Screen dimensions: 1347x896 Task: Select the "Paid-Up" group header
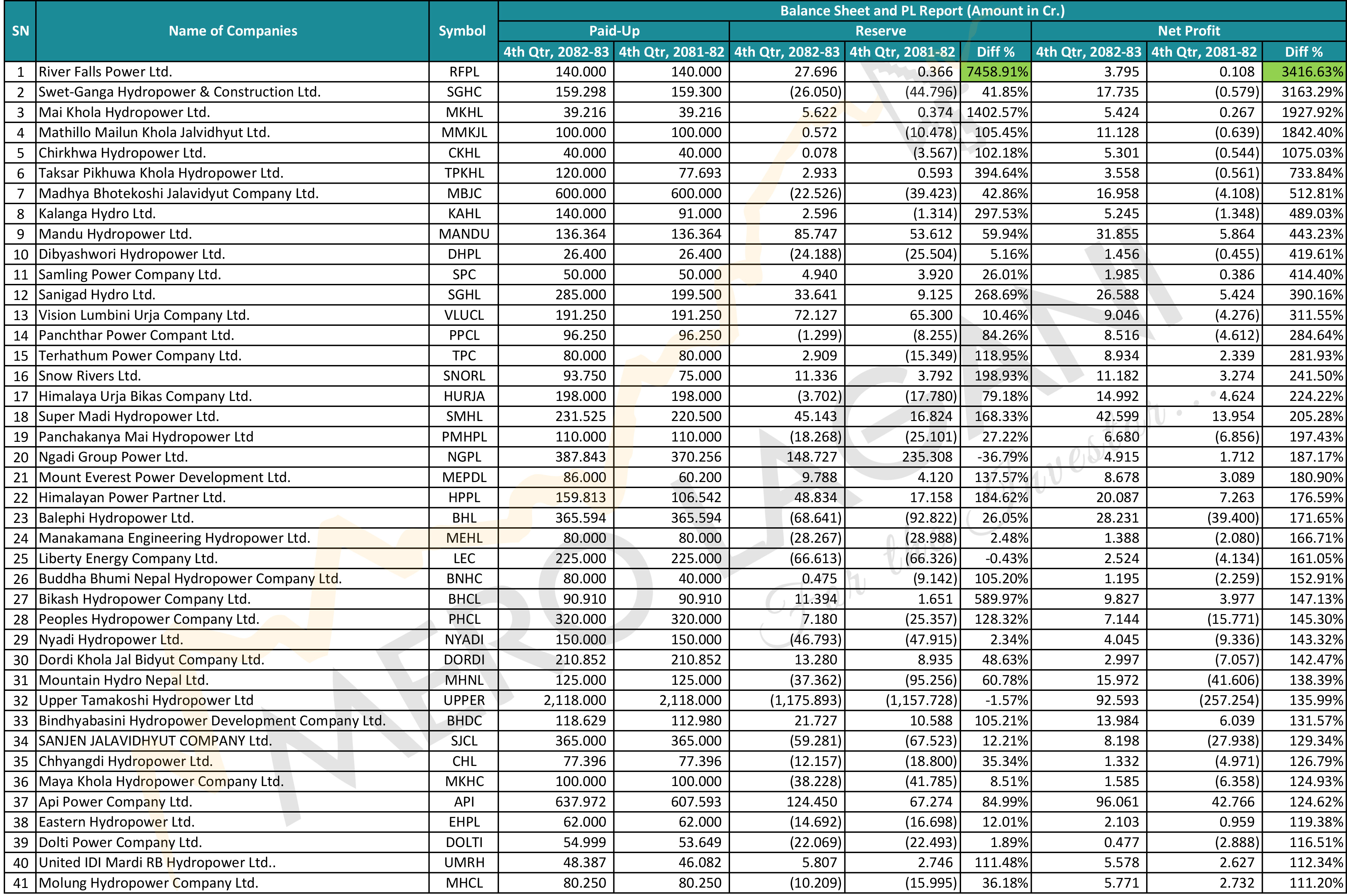pyautogui.click(x=614, y=31)
